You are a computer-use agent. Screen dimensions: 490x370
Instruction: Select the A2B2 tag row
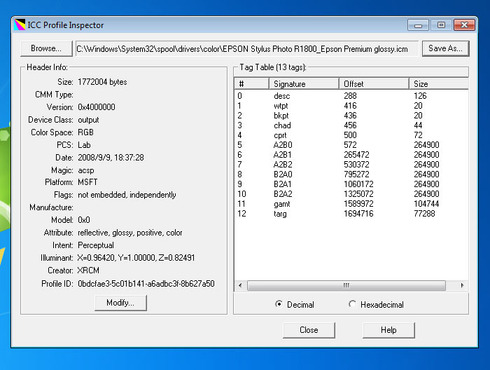tap(351, 164)
